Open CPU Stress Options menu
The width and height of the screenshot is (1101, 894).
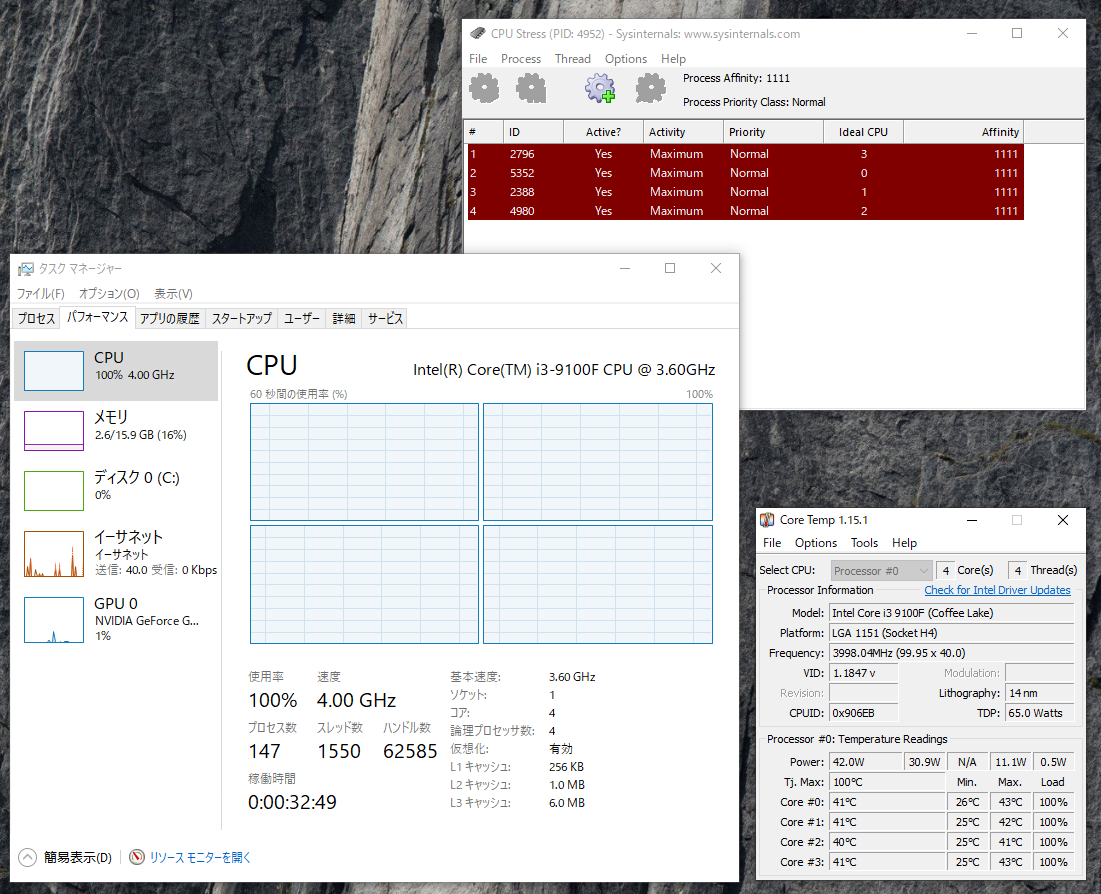coord(626,59)
